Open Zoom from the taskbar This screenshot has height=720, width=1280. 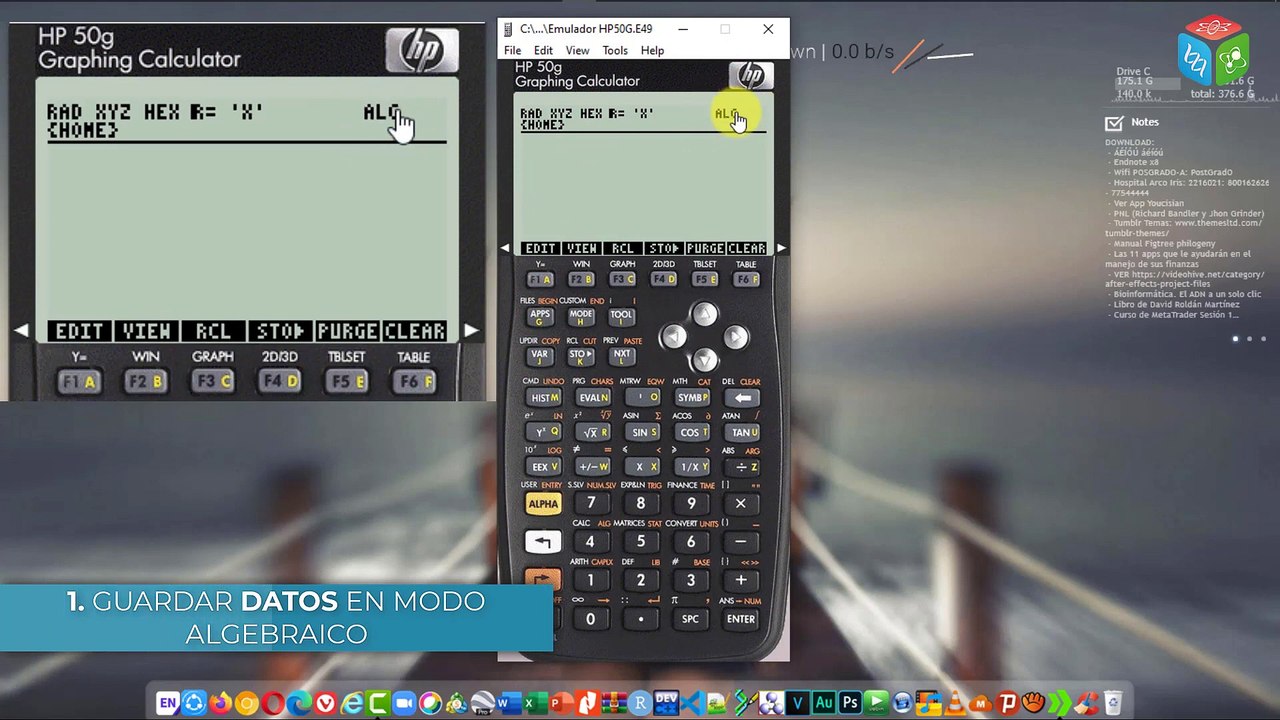click(404, 703)
